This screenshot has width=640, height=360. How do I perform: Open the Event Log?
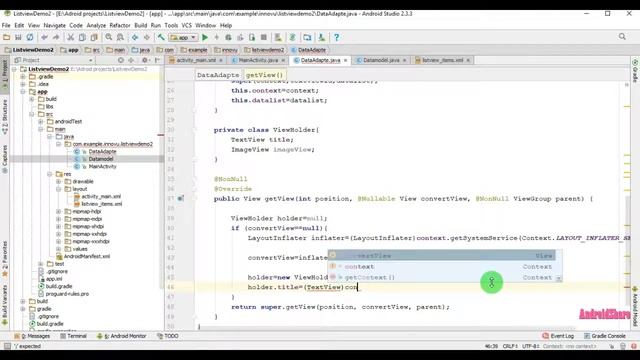(558, 336)
